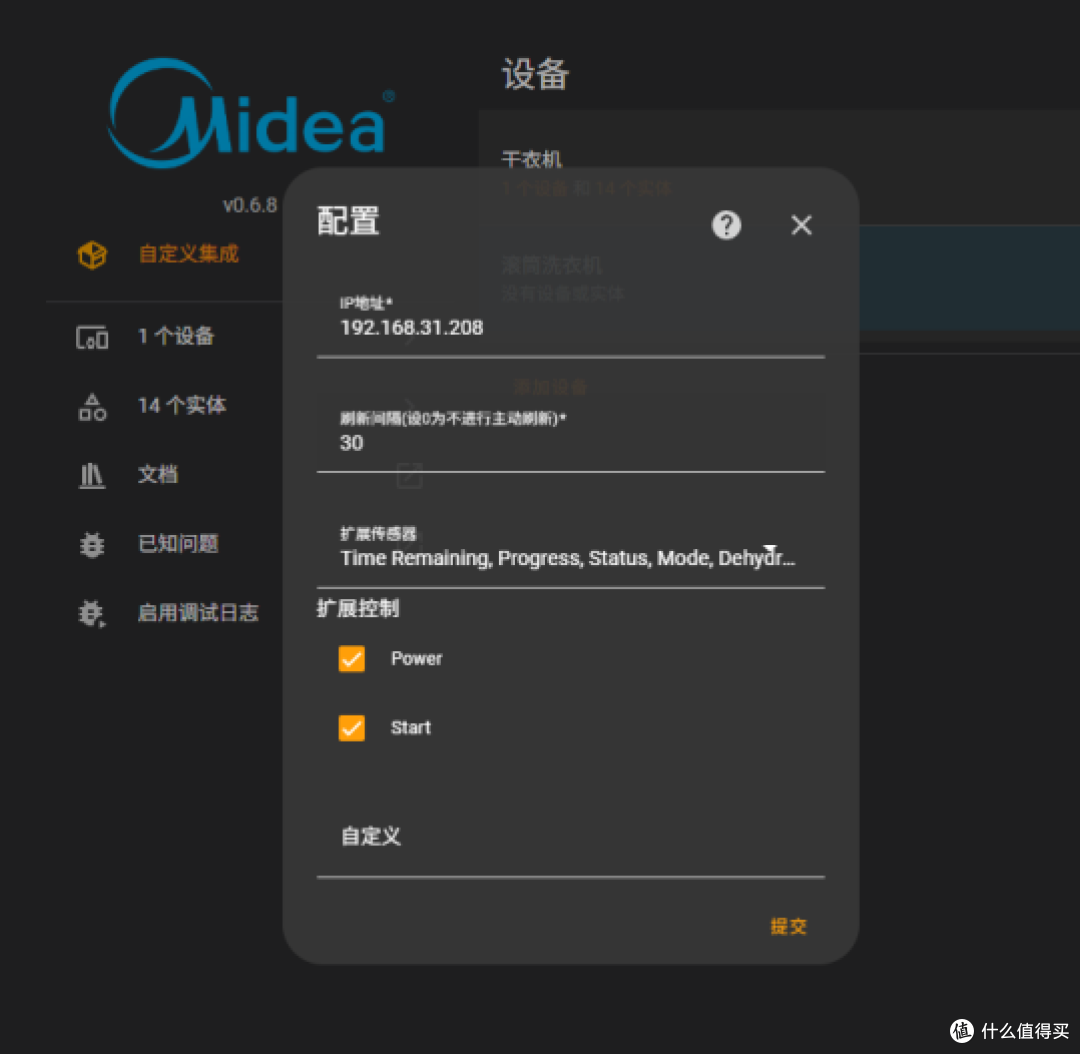1080x1054 pixels.
Task: Close the 配置 dialog
Action: (x=801, y=225)
